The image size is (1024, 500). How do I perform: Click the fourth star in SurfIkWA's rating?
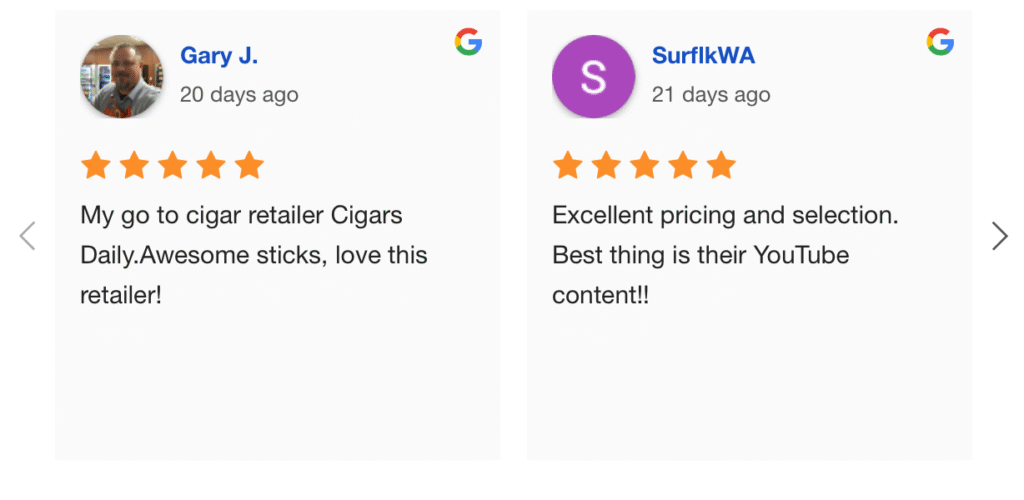click(683, 165)
